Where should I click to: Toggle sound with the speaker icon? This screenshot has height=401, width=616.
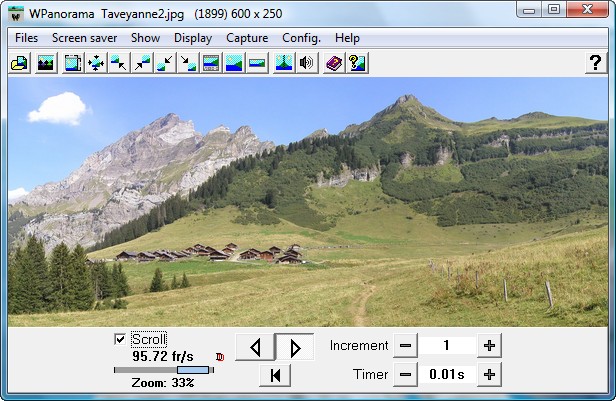pyautogui.click(x=307, y=63)
